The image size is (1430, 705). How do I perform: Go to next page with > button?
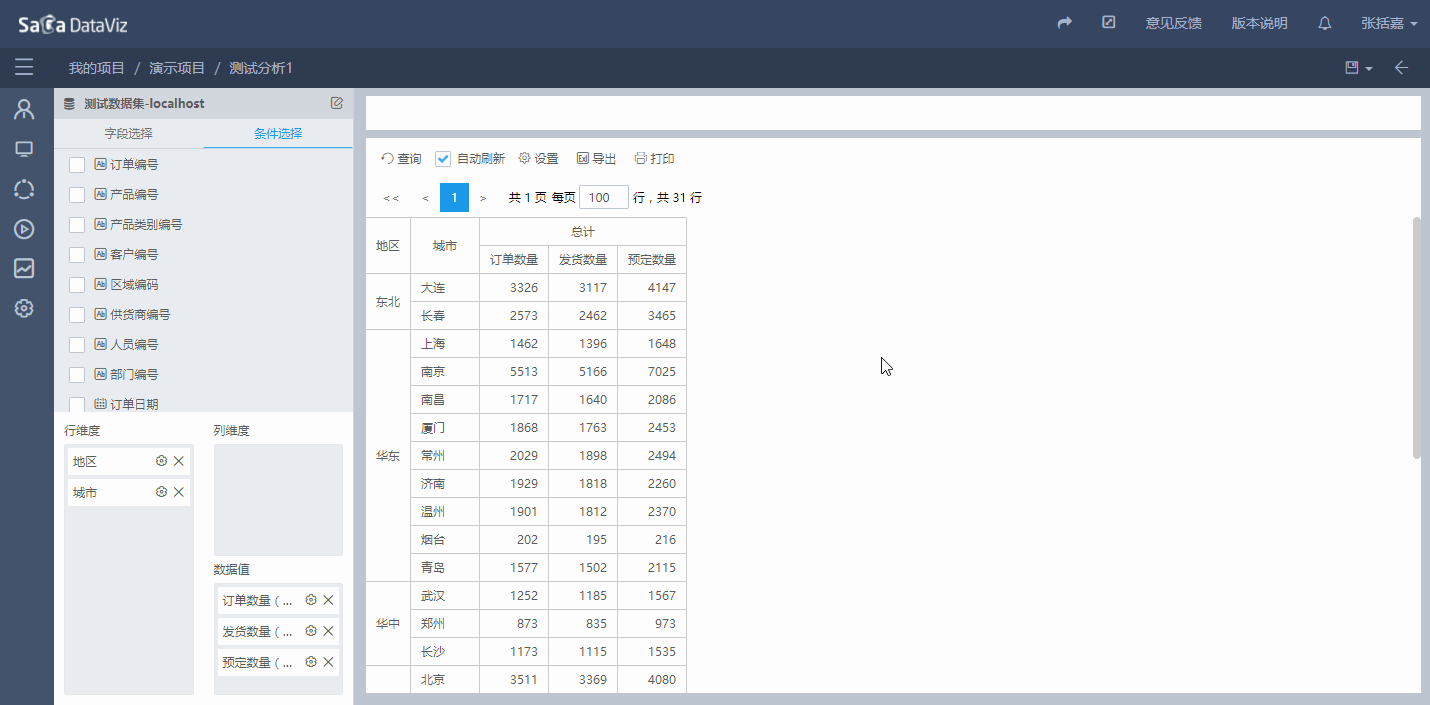click(x=483, y=198)
